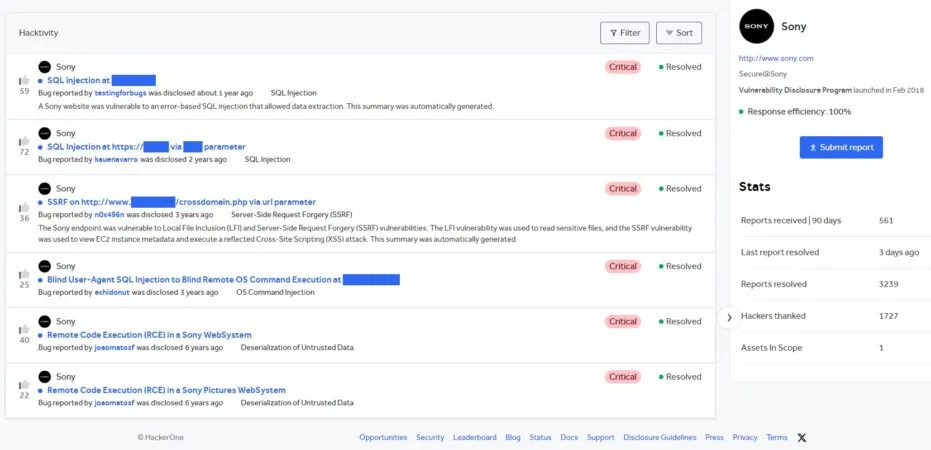Click the Sony logo in the kauenavarro report row
This screenshot has height=450, width=931.
(x=45, y=134)
